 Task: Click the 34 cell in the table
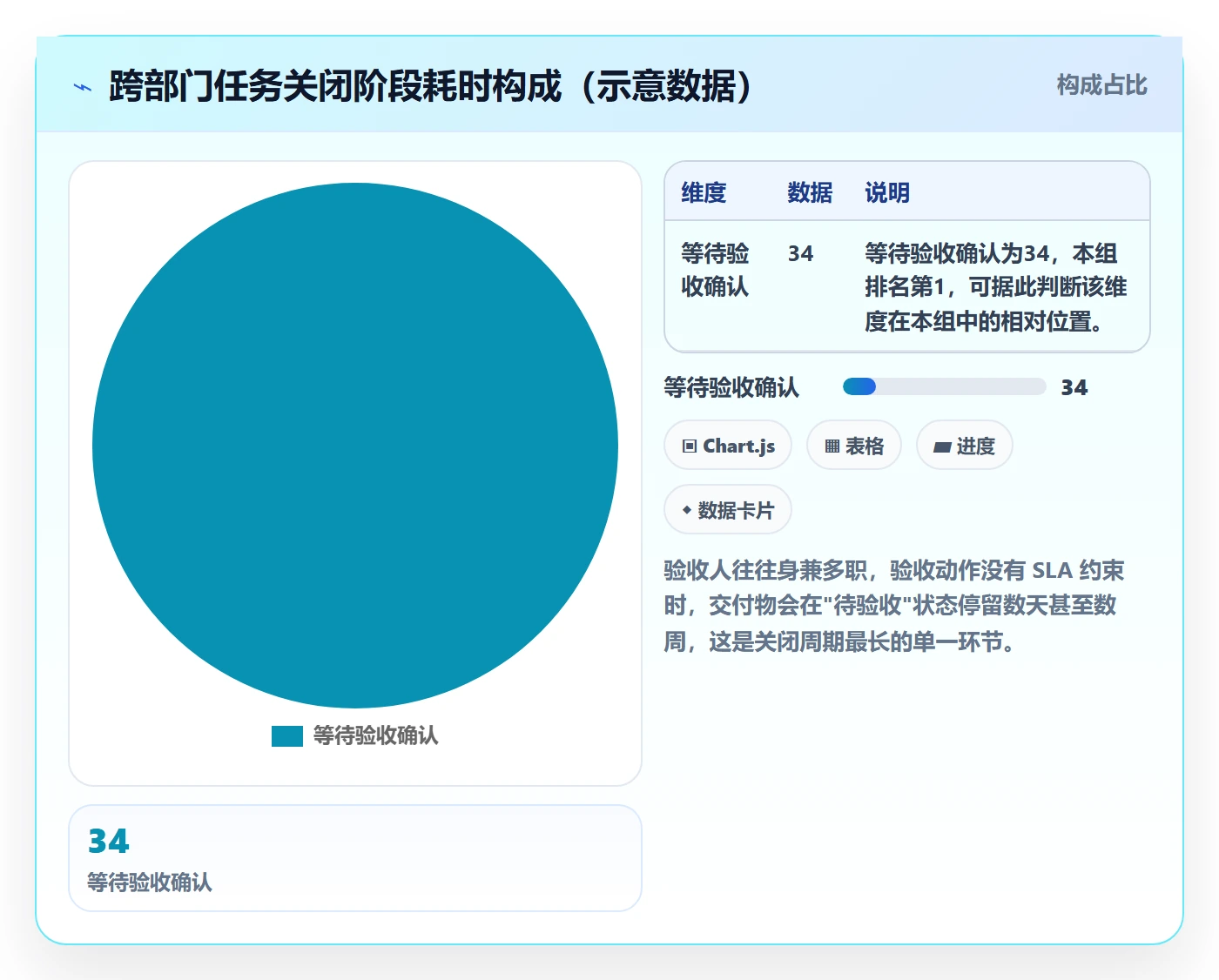coord(801,253)
